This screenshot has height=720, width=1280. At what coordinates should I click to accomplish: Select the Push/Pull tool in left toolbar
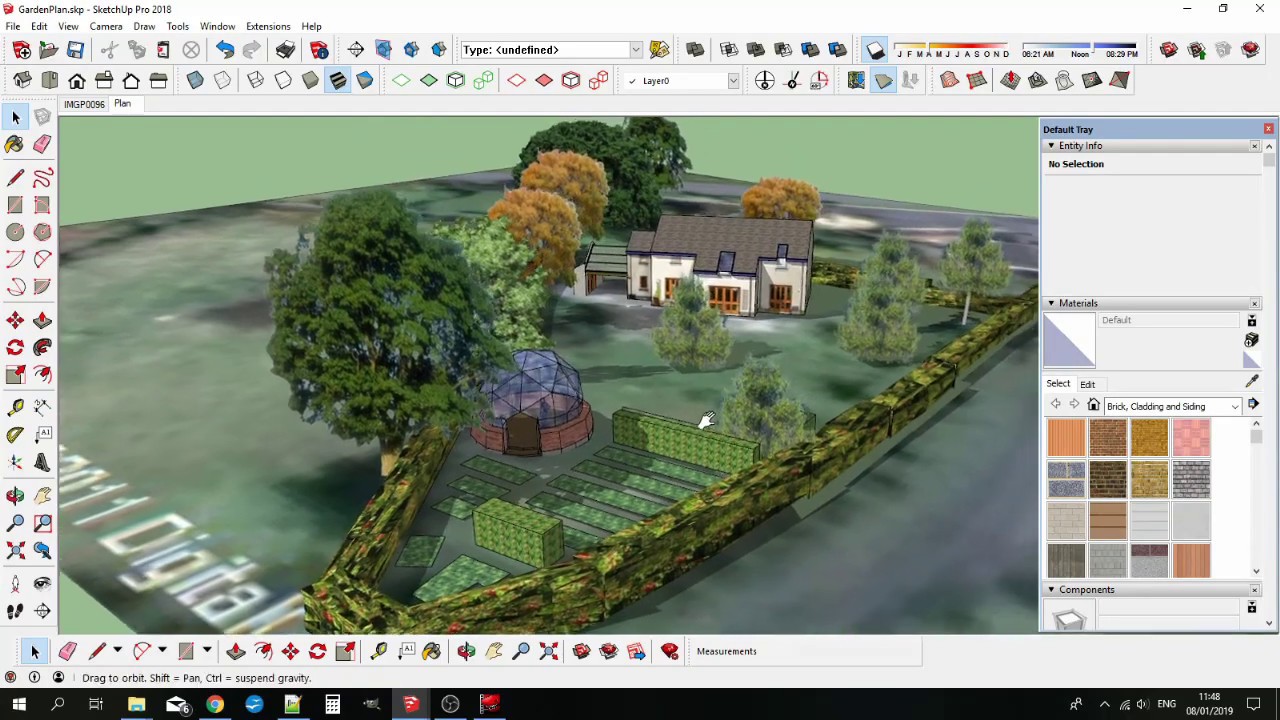point(42,320)
